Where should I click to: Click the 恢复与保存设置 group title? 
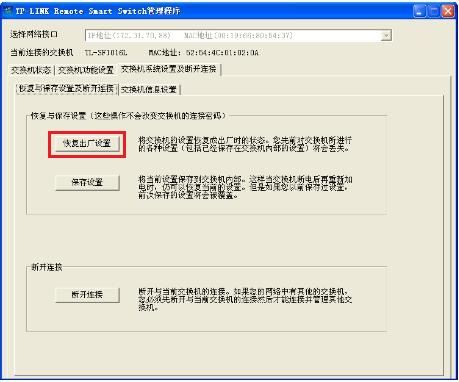(128, 116)
